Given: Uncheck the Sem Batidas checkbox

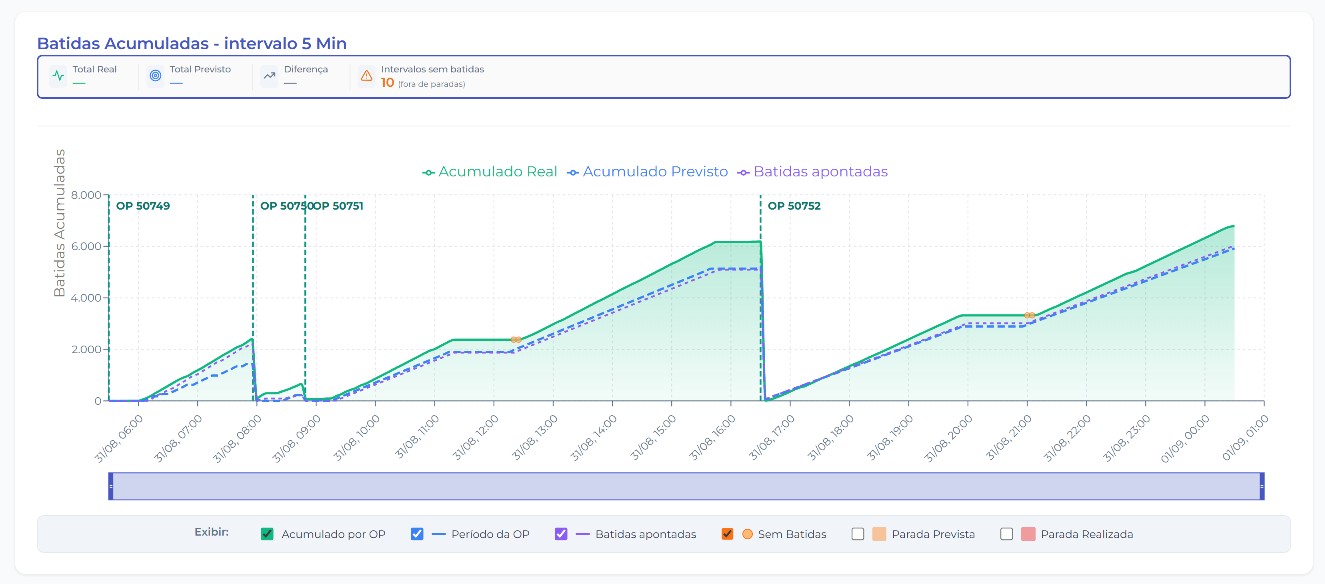Looking at the screenshot, I should [728, 534].
